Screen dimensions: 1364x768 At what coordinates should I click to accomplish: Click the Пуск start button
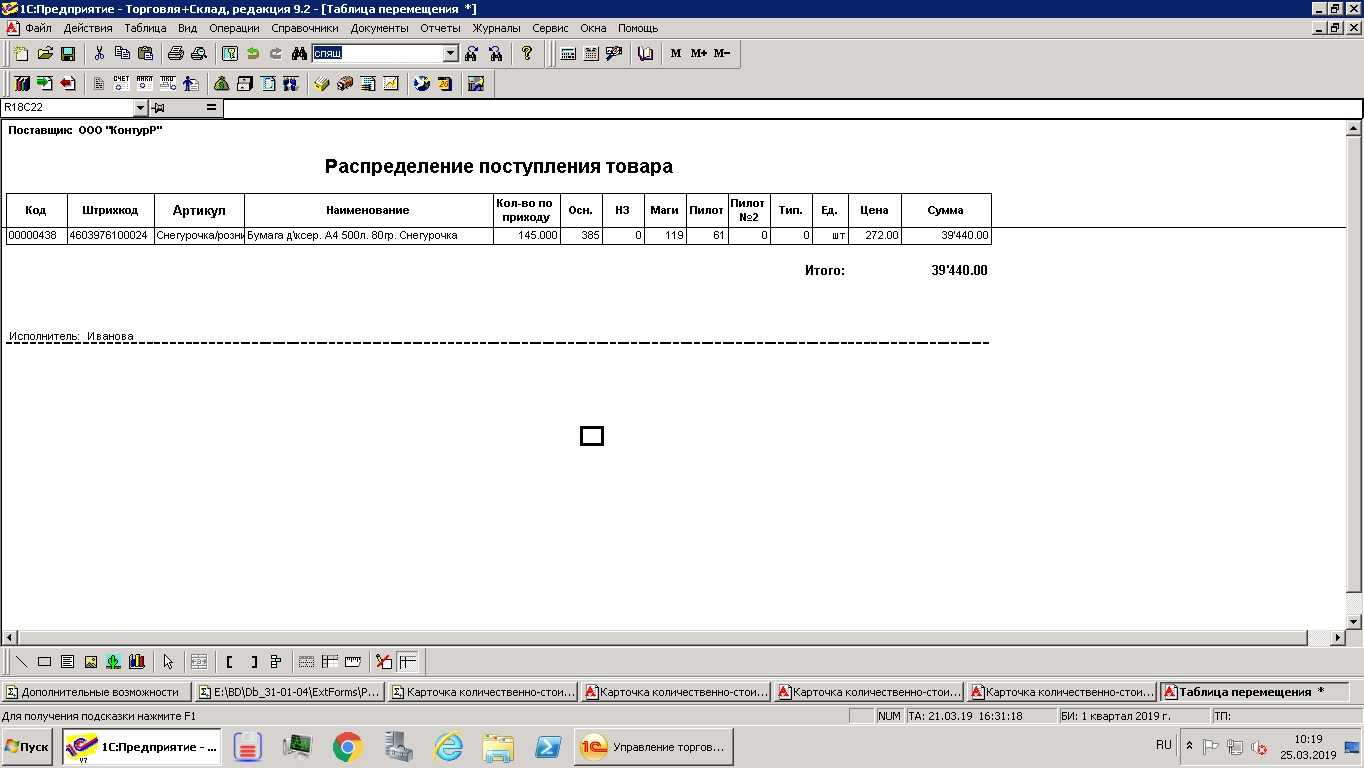coord(27,747)
